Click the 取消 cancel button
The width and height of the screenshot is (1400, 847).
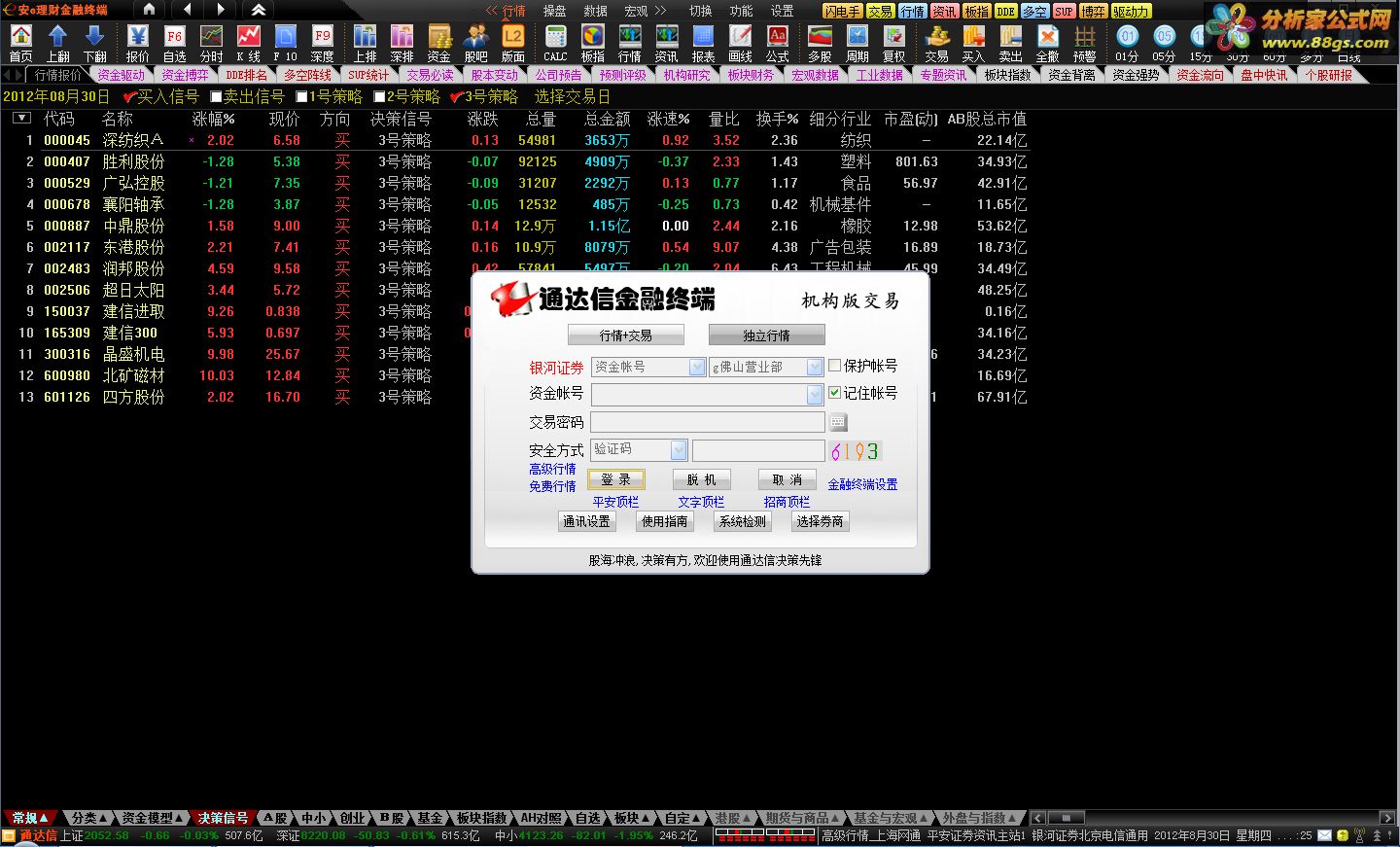pyautogui.click(x=787, y=479)
